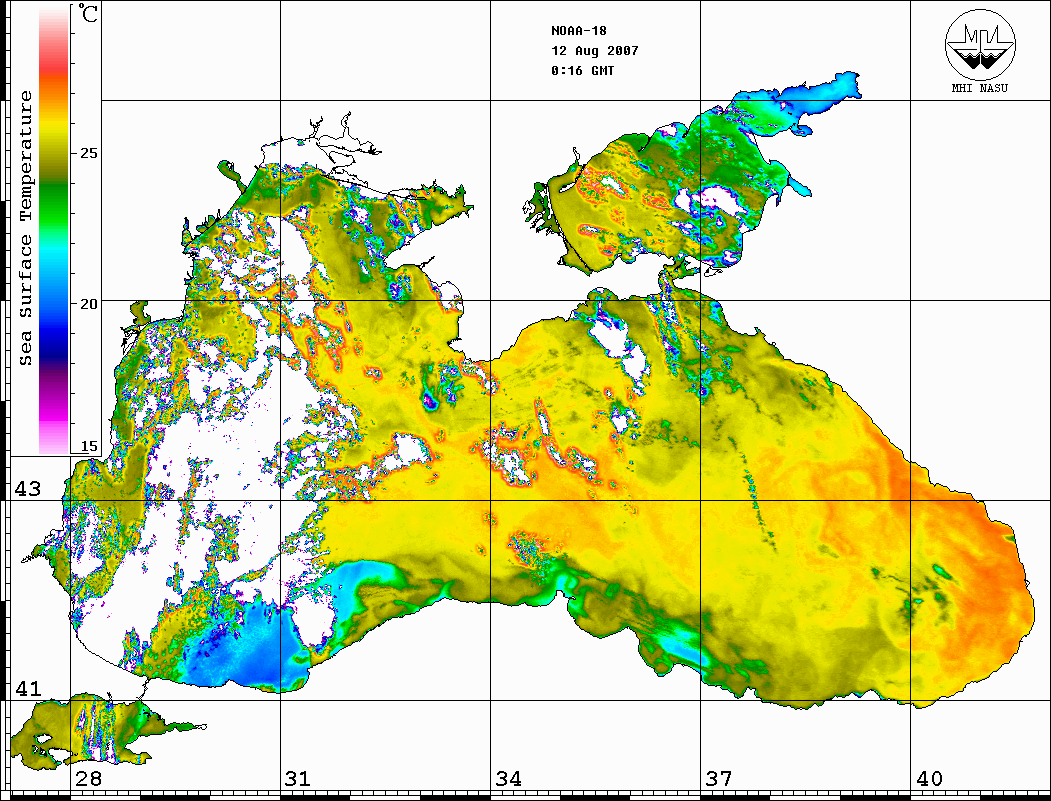This screenshot has width=1051, height=801.
Task: Select the '0:16 GMT' time text
Action: [x=582, y=70]
